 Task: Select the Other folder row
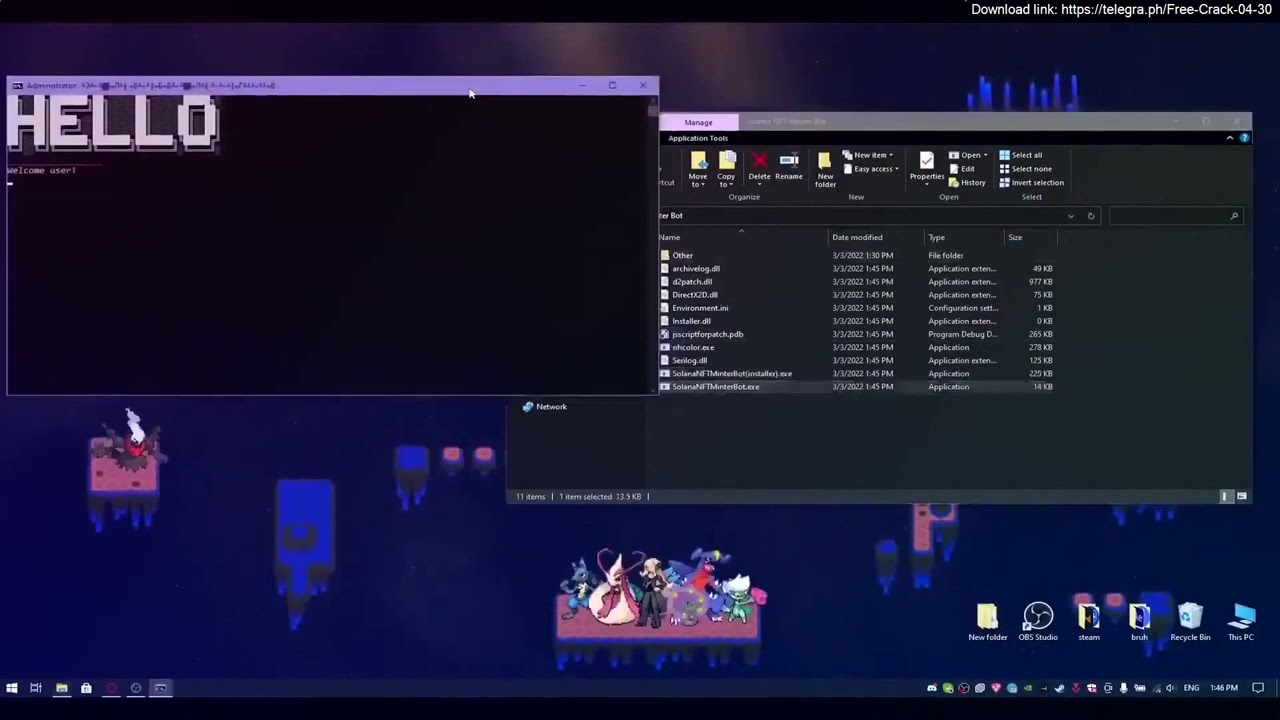(856, 255)
